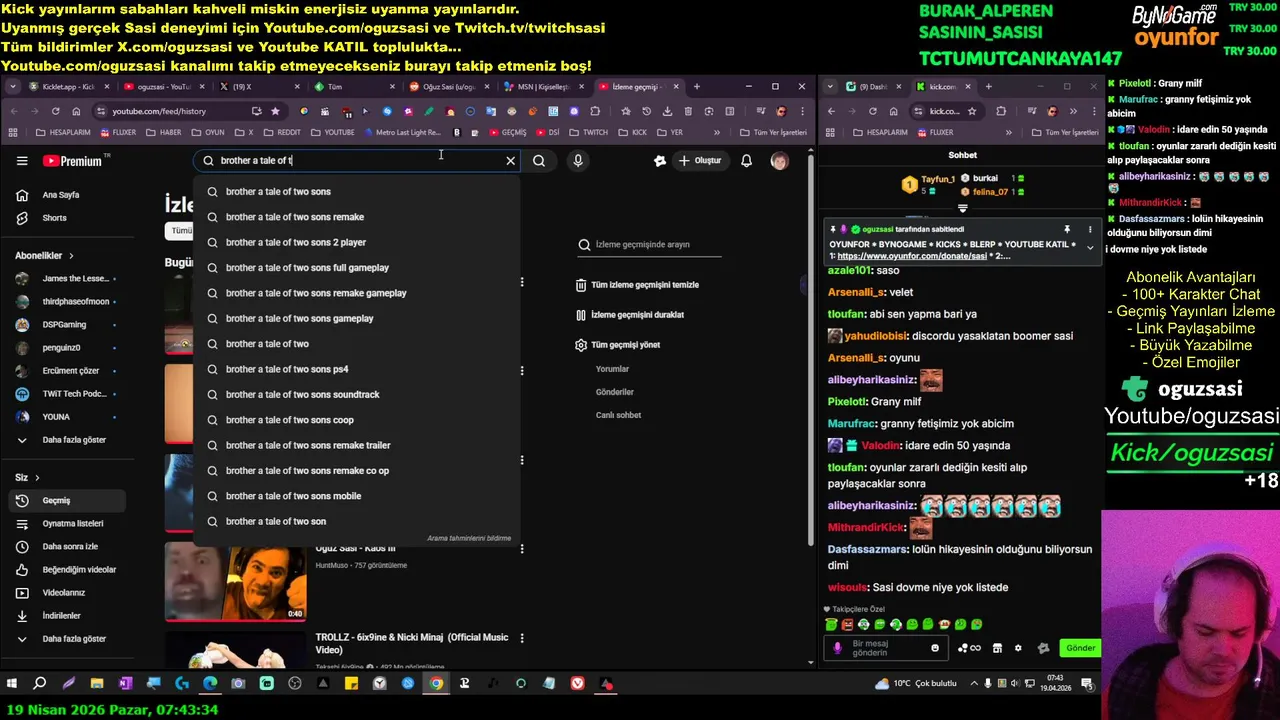Screen dimensions: 1280x720
Task: Open İndirilenler downloads in sidebar
Action: tap(66, 615)
